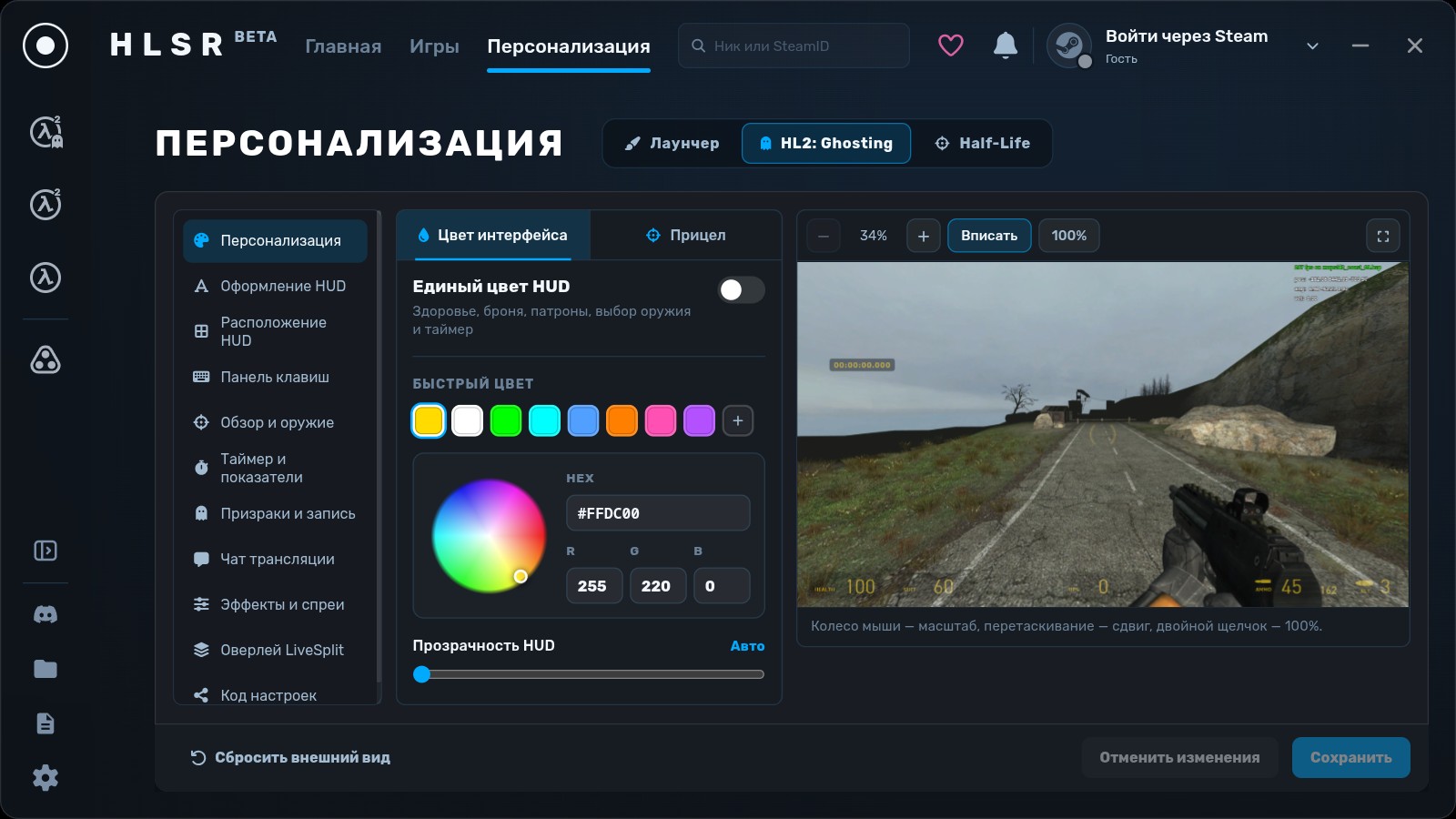Collapse the sidebar panel icon
Image resolution: width=1456 pixels, height=819 pixels.
click(x=45, y=551)
